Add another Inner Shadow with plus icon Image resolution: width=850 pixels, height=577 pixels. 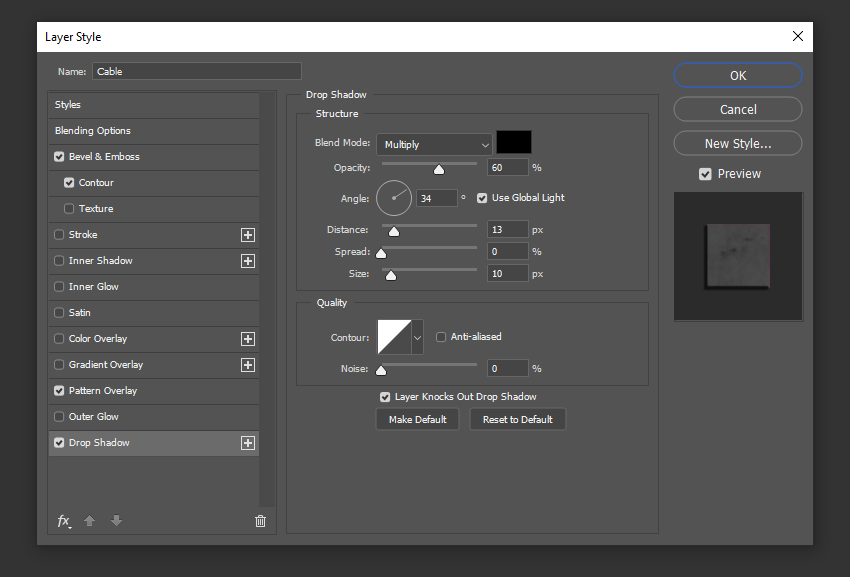click(248, 261)
